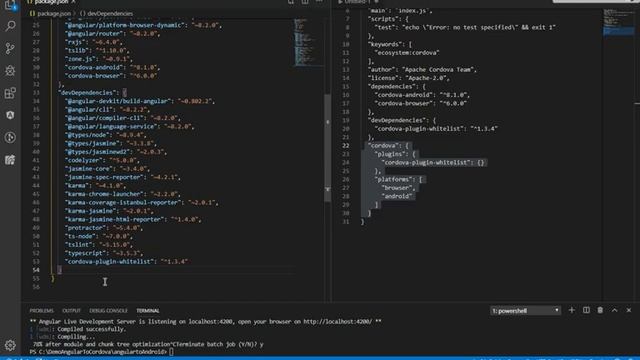The width and height of the screenshot is (640, 360).
Task: Maximize the panel with the chevron up icon
Action: (614, 310)
